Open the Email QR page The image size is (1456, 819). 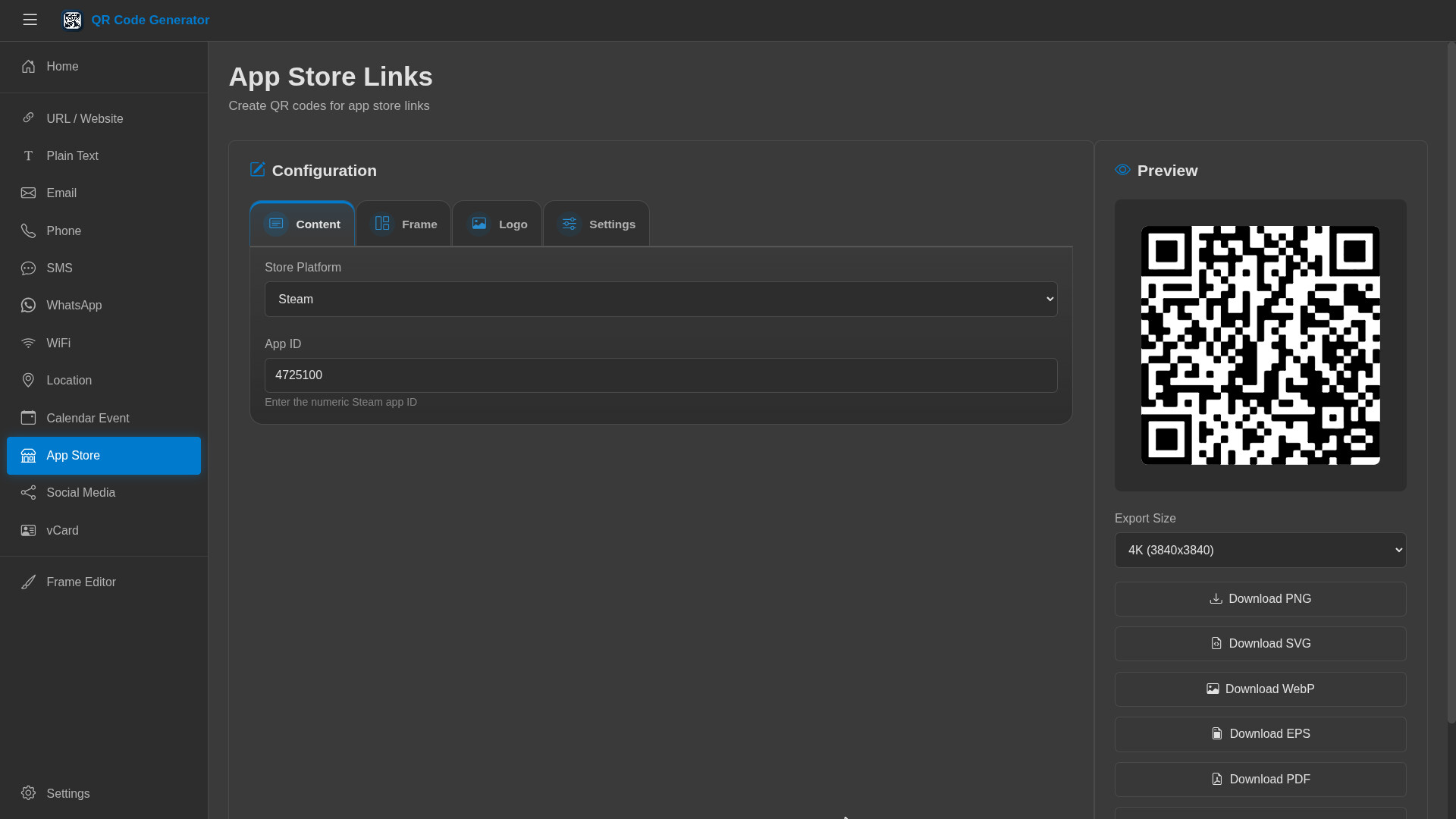tap(104, 193)
